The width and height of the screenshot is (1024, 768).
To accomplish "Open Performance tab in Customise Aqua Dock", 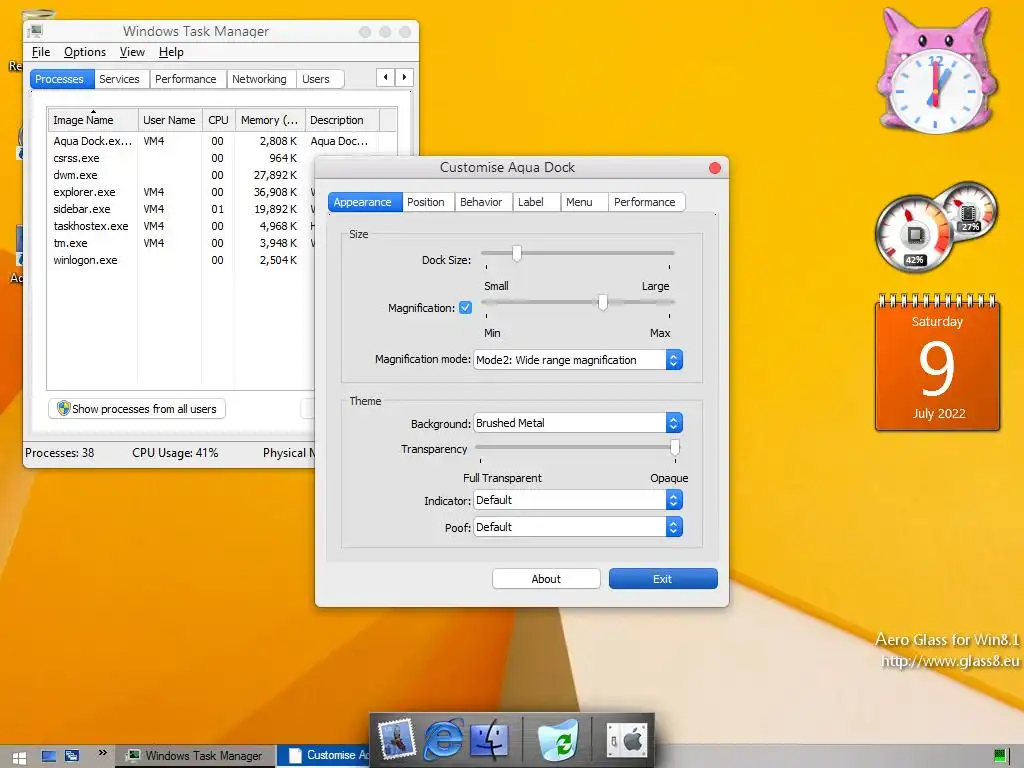I will pyautogui.click(x=645, y=202).
